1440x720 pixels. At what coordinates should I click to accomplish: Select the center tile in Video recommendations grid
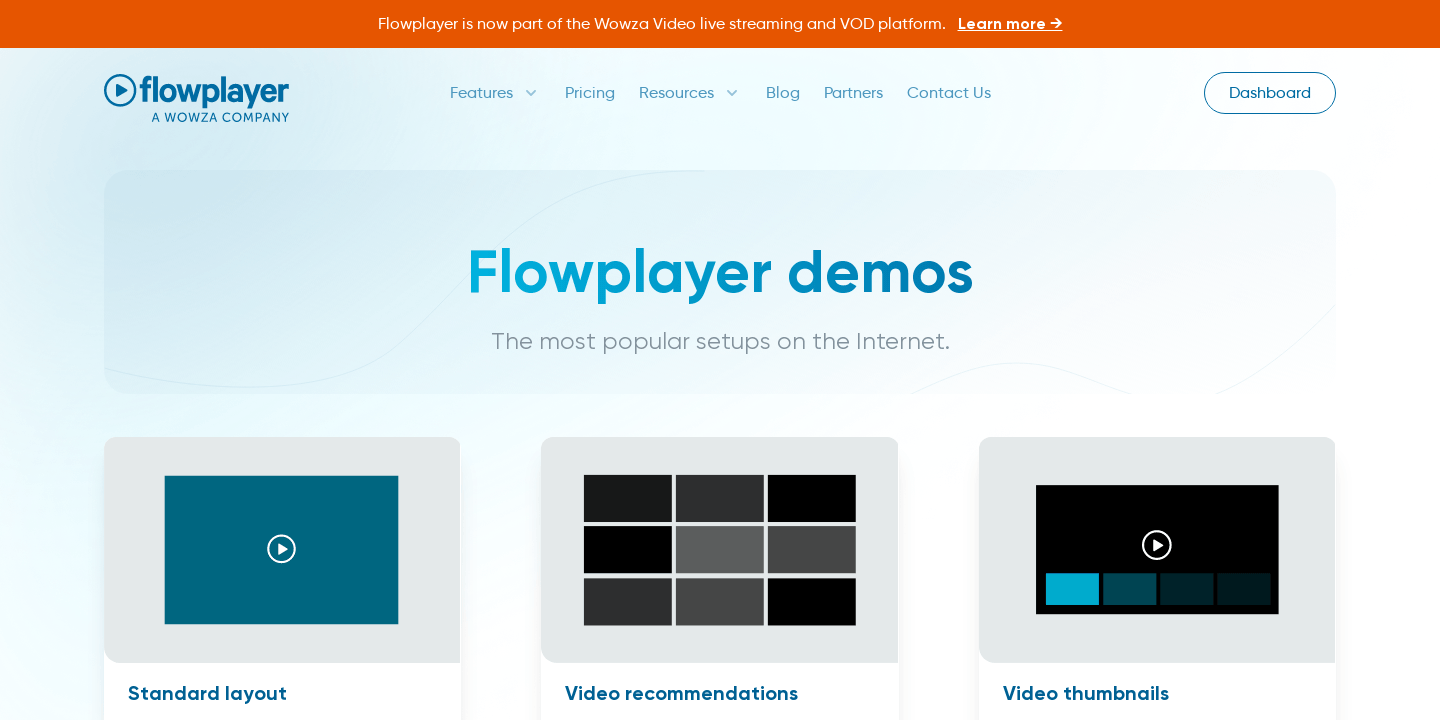tap(719, 549)
